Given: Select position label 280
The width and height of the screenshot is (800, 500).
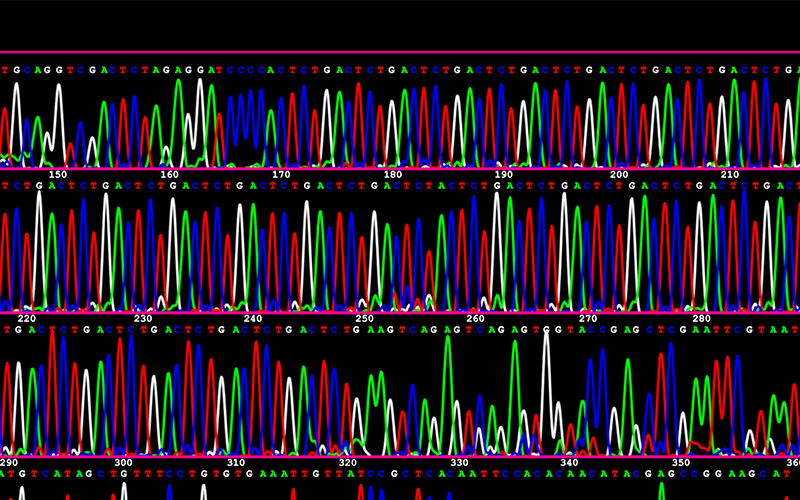Looking at the screenshot, I should pos(701,318).
